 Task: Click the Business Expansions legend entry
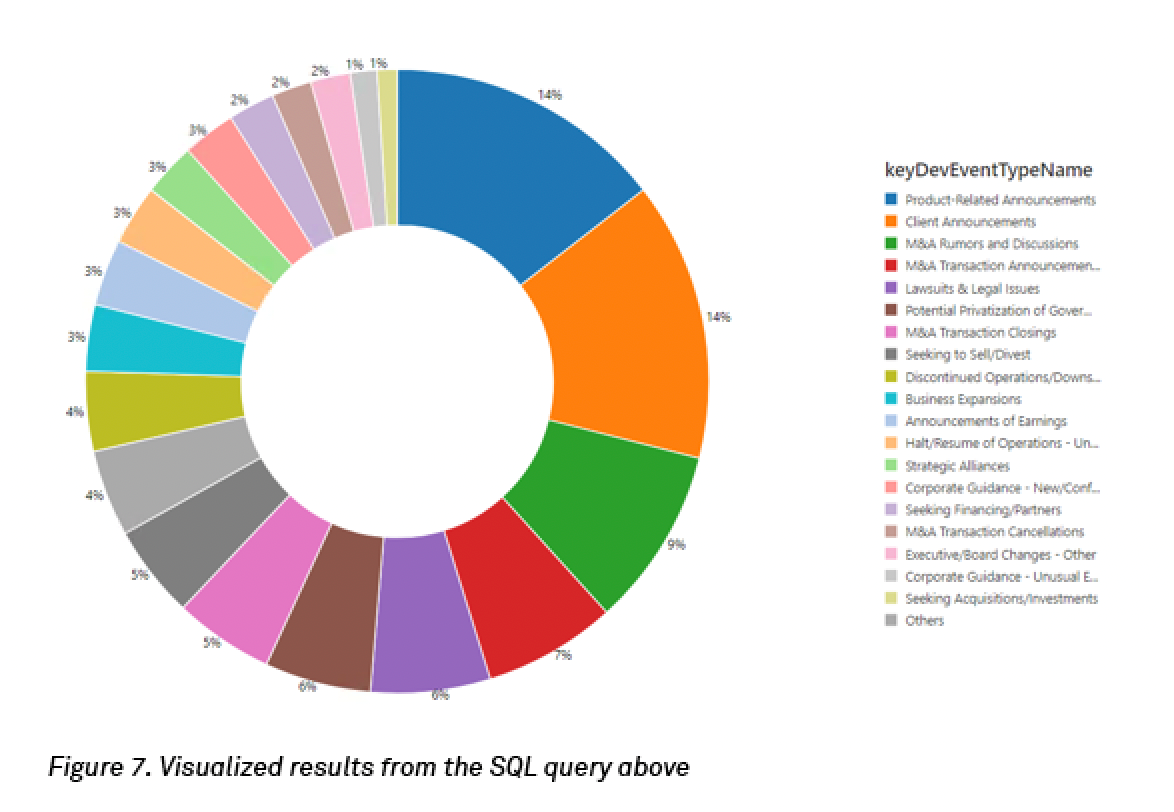coord(963,399)
